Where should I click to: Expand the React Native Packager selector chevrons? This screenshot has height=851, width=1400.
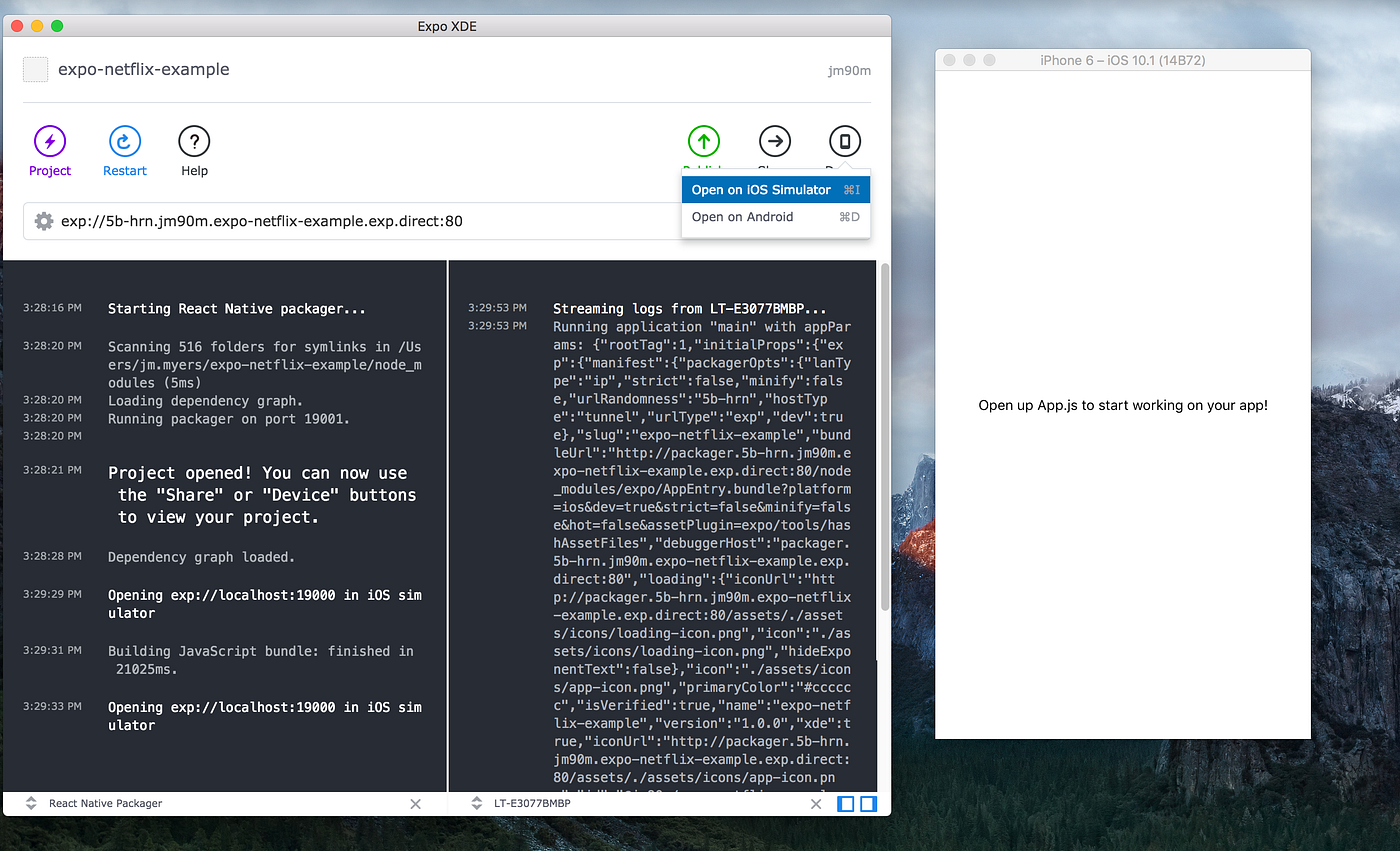click(x=30, y=803)
